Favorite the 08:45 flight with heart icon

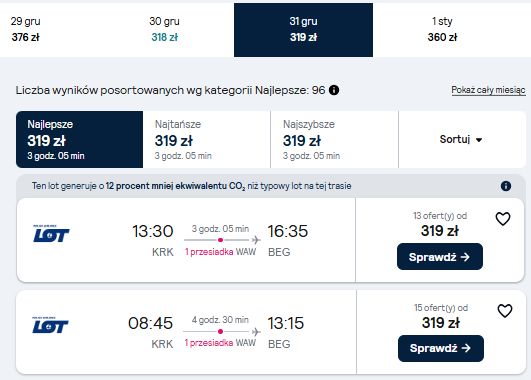coord(505,311)
